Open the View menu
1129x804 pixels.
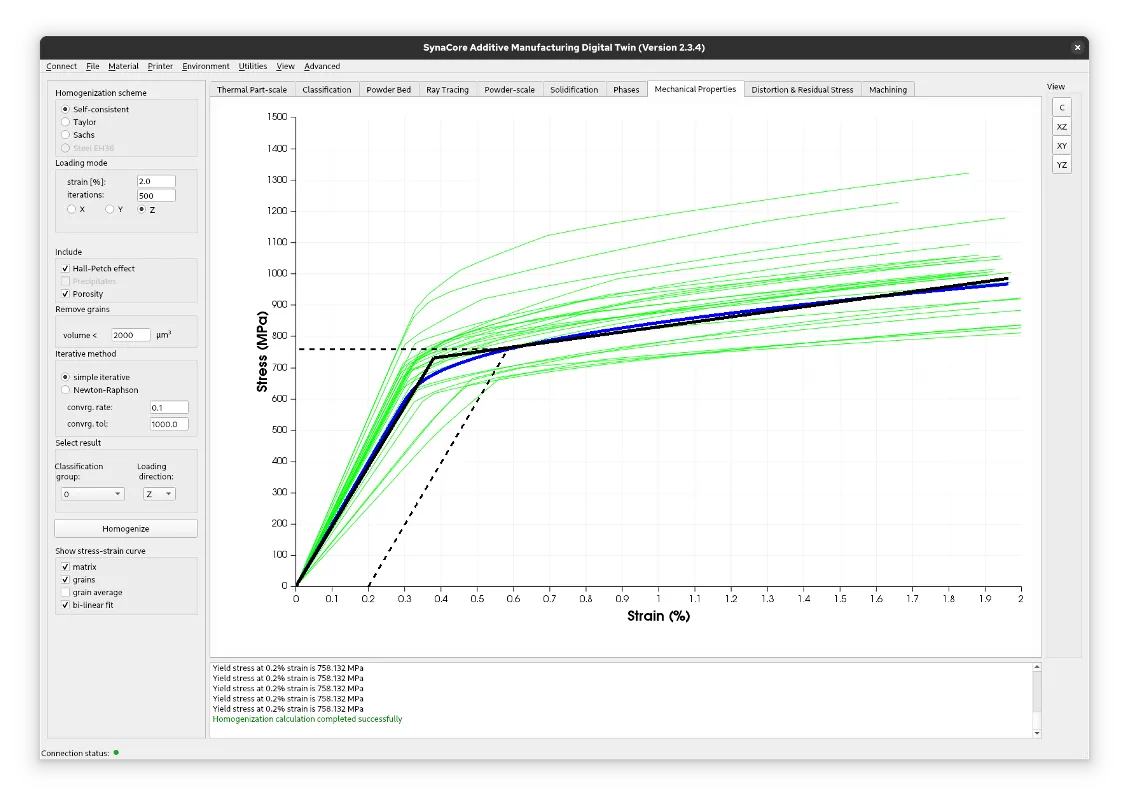pos(285,66)
